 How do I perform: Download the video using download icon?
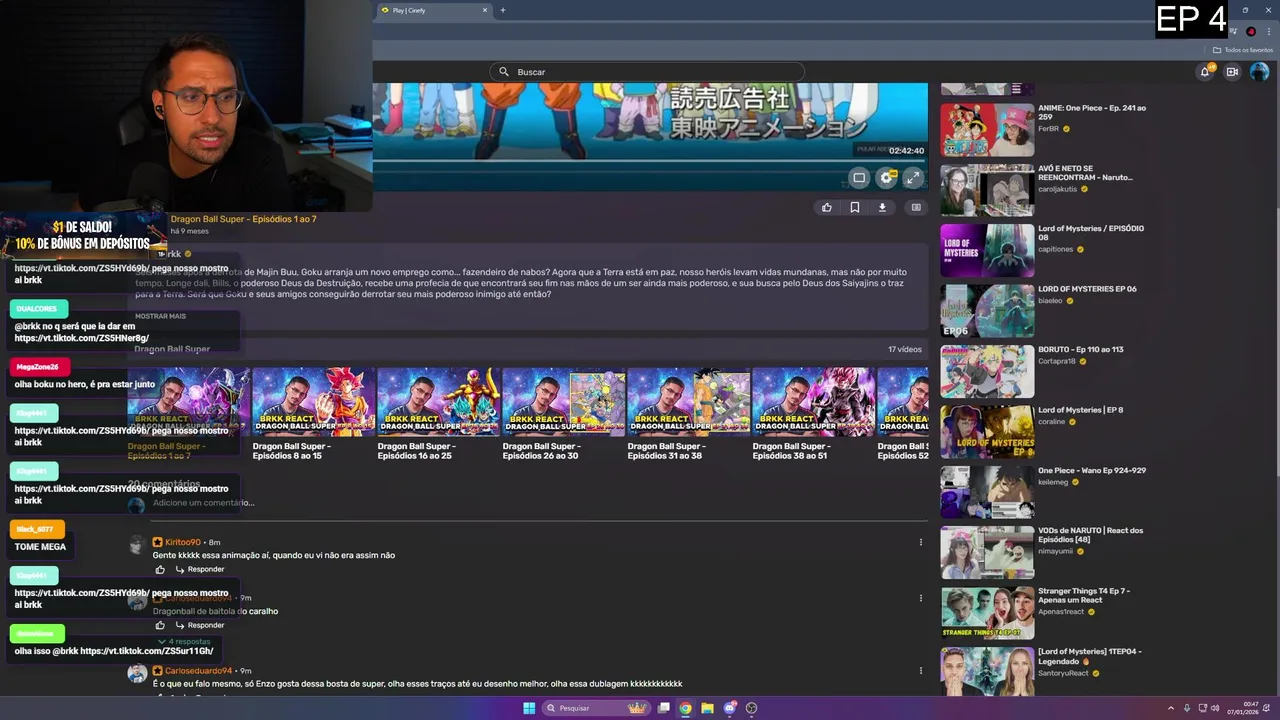click(882, 208)
